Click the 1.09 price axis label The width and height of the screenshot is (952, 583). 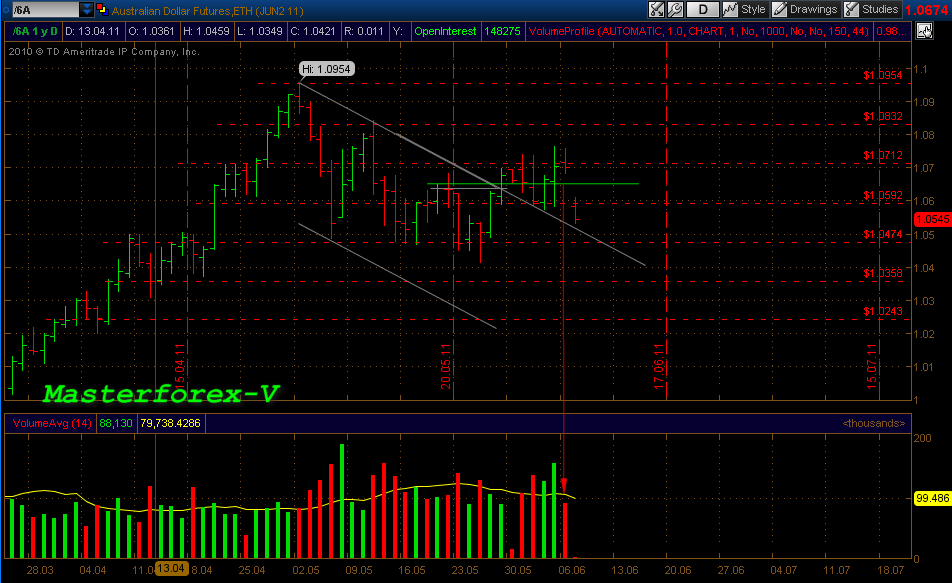[x=924, y=102]
